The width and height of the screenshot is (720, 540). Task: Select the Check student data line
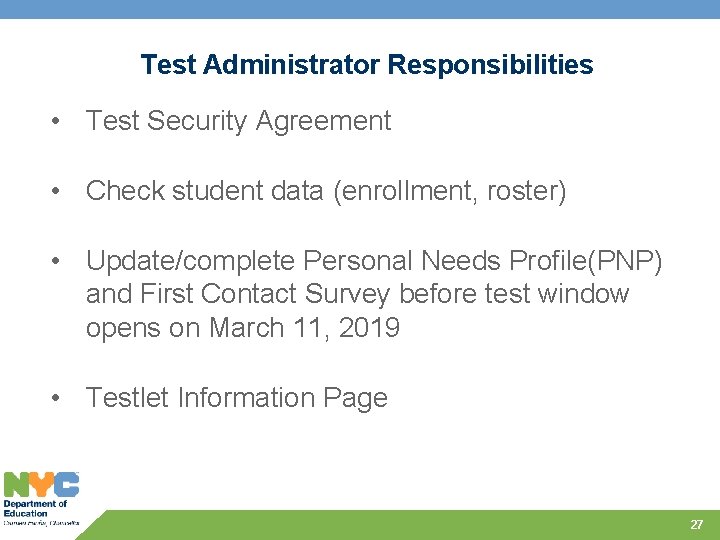coord(326,191)
